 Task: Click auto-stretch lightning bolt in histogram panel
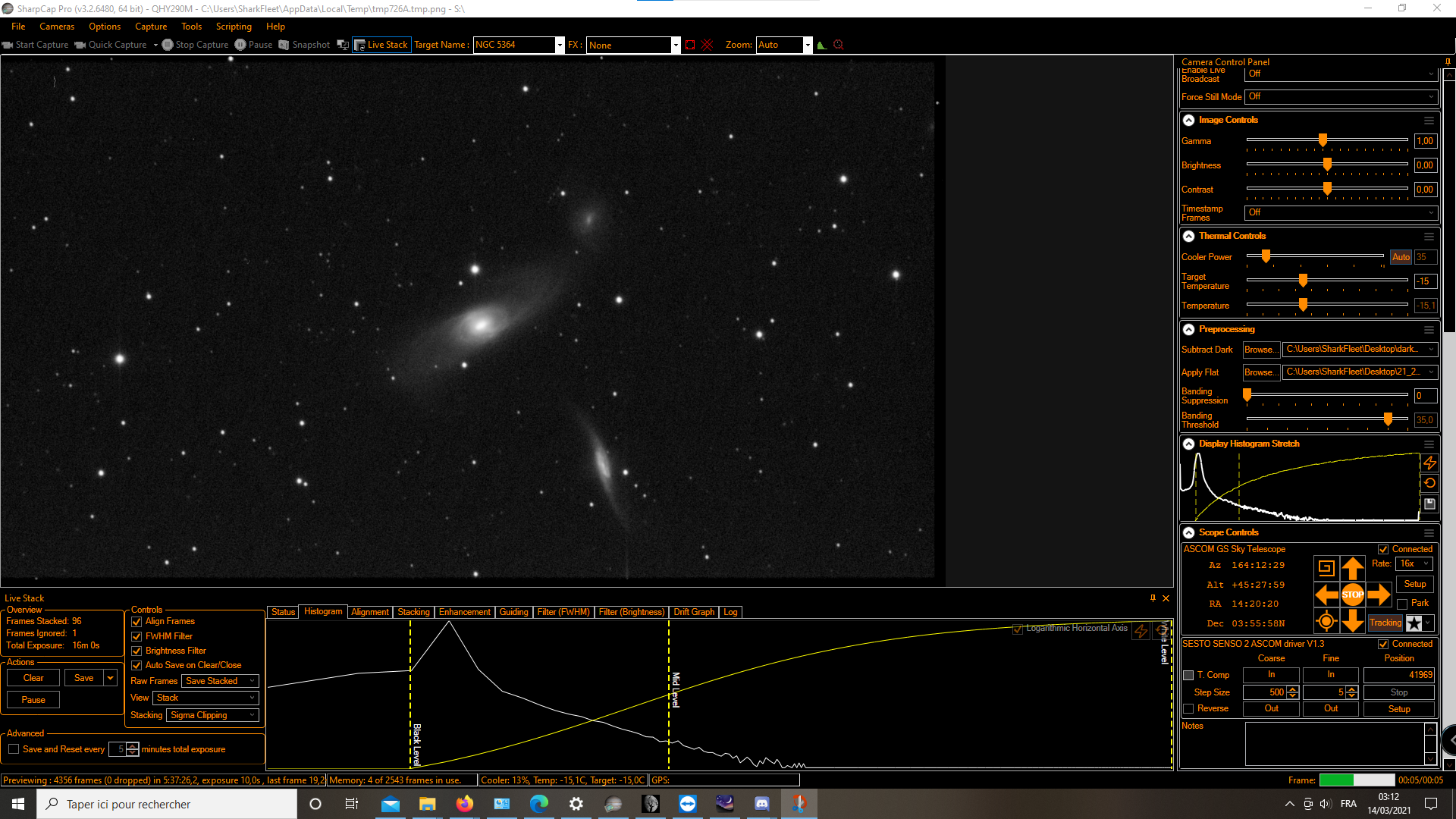[x=1429, y=463]
